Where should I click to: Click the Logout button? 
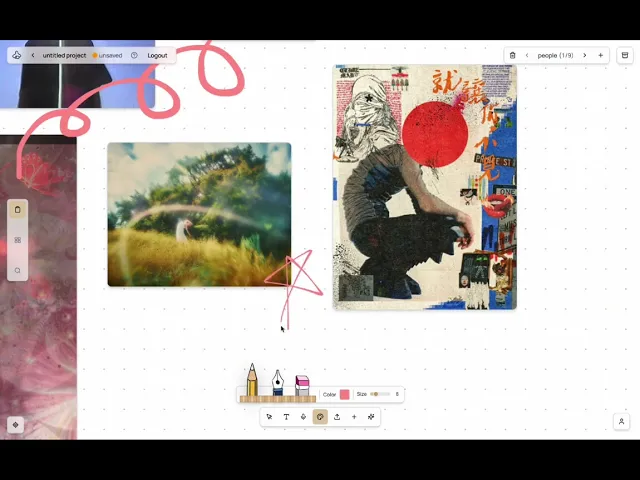pyautogui.click(x=158, y=55)
